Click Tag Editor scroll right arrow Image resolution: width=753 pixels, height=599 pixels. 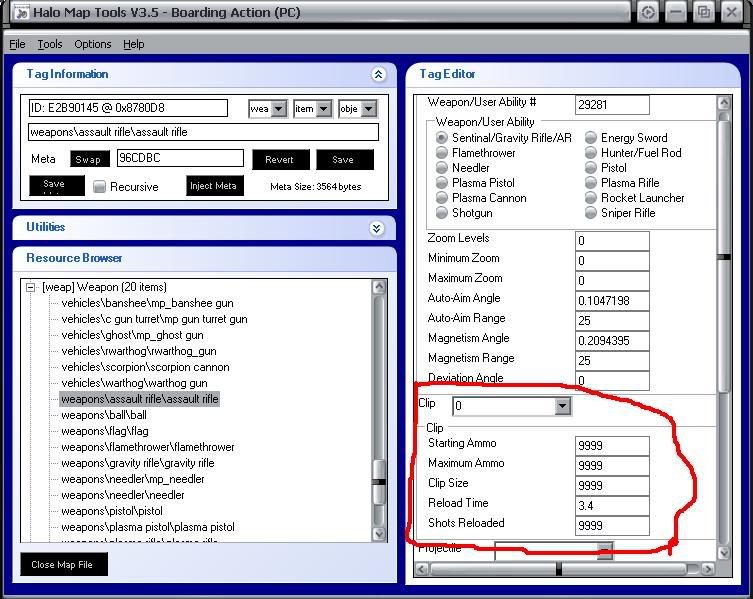pyautogui.click(x=707, y=569)
